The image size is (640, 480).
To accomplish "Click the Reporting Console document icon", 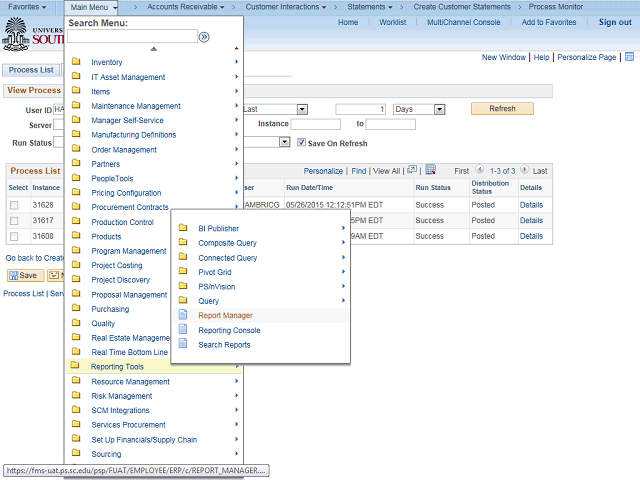I will point(182,330).
